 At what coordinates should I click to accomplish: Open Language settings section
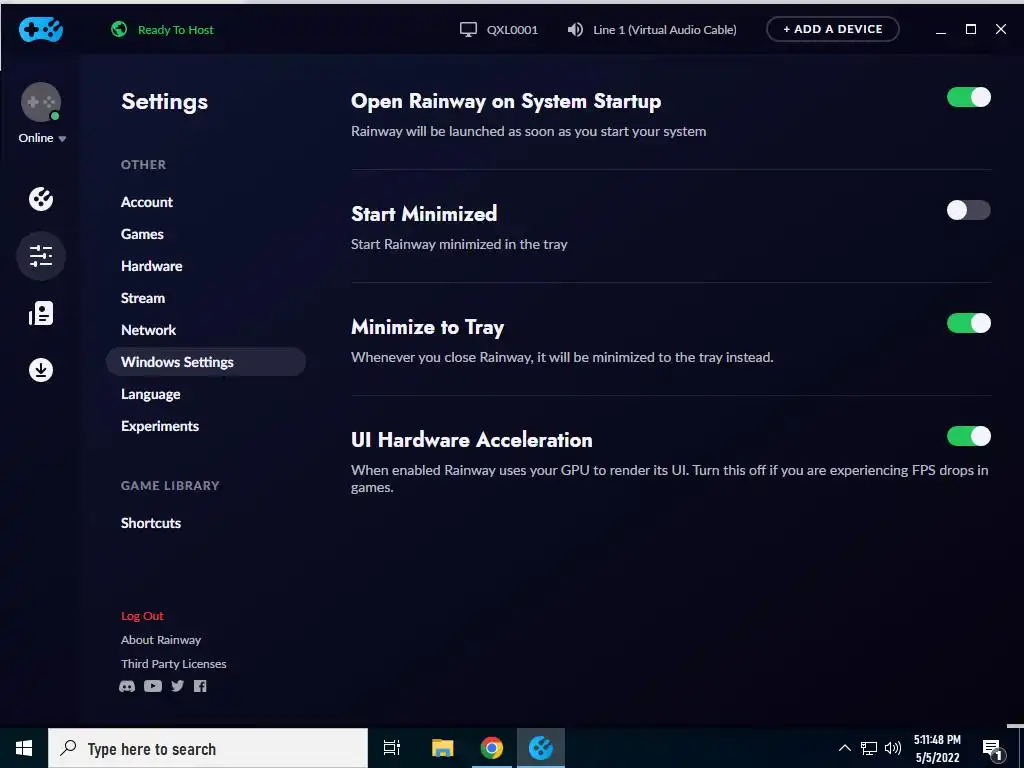[151, 394]
